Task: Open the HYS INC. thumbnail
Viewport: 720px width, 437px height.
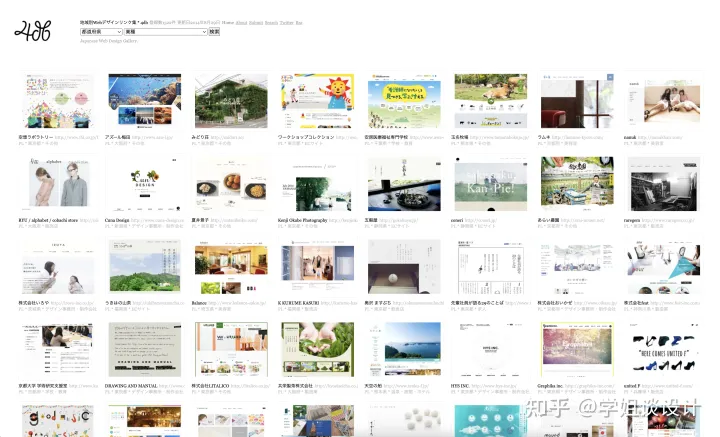Action: [490, 349]
